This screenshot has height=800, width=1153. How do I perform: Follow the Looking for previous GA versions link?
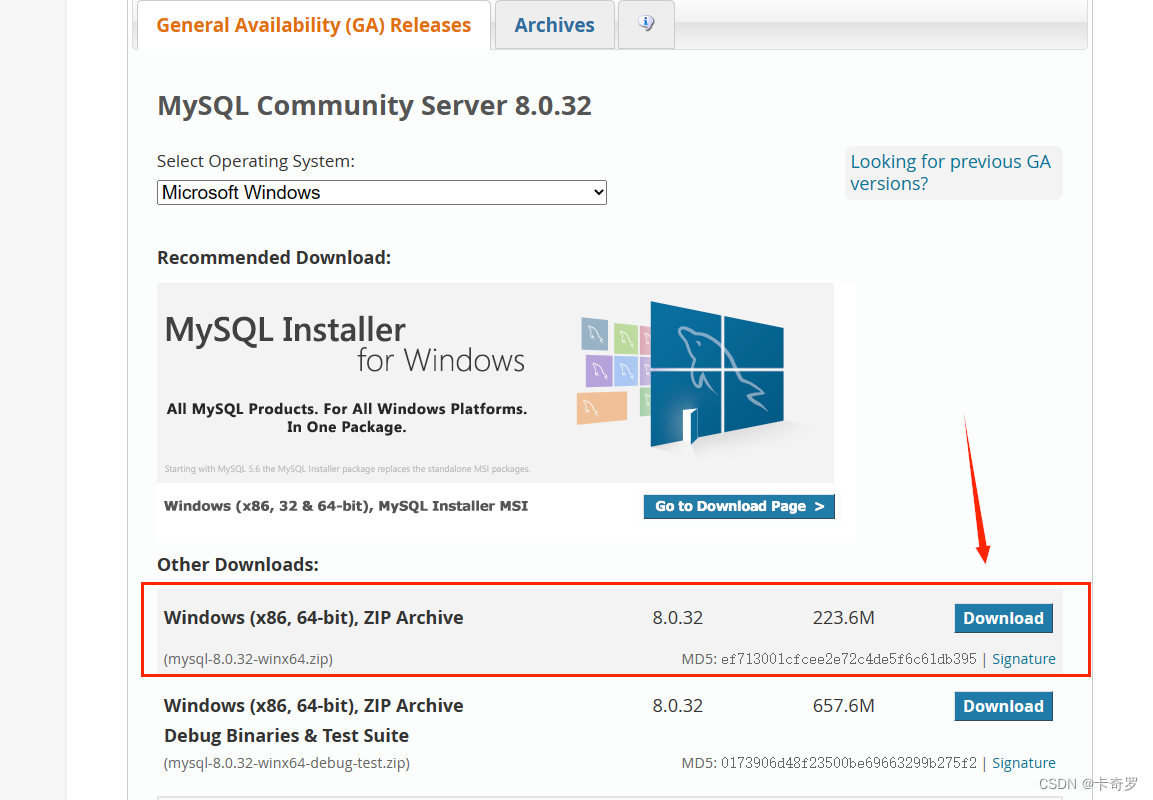951,173
